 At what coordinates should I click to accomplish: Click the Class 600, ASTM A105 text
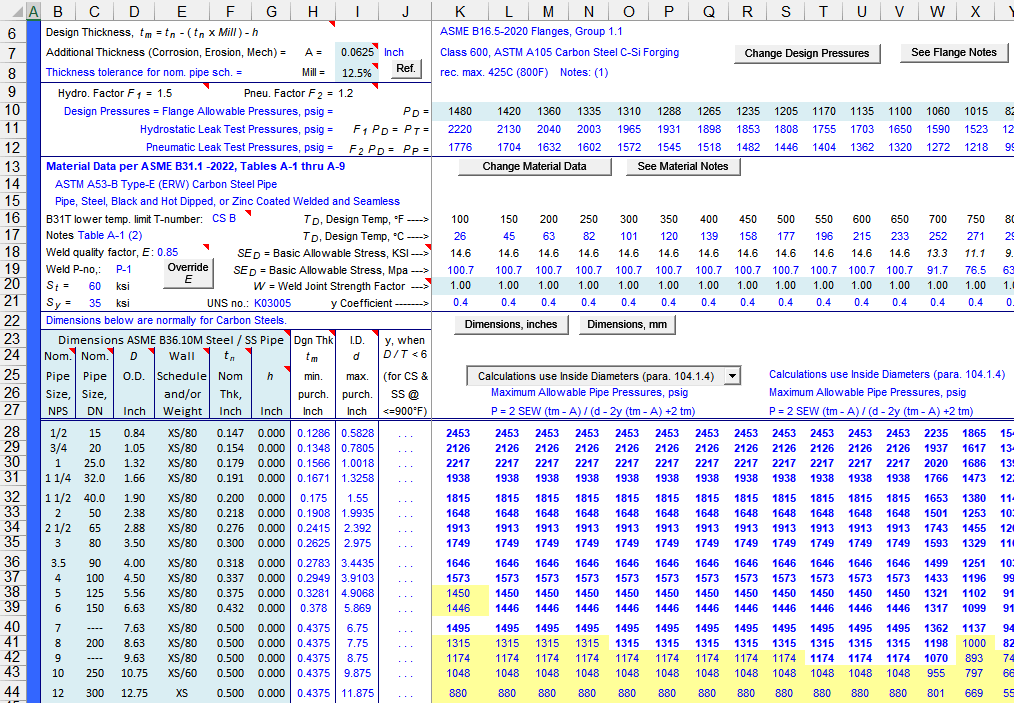pos(559,52)
